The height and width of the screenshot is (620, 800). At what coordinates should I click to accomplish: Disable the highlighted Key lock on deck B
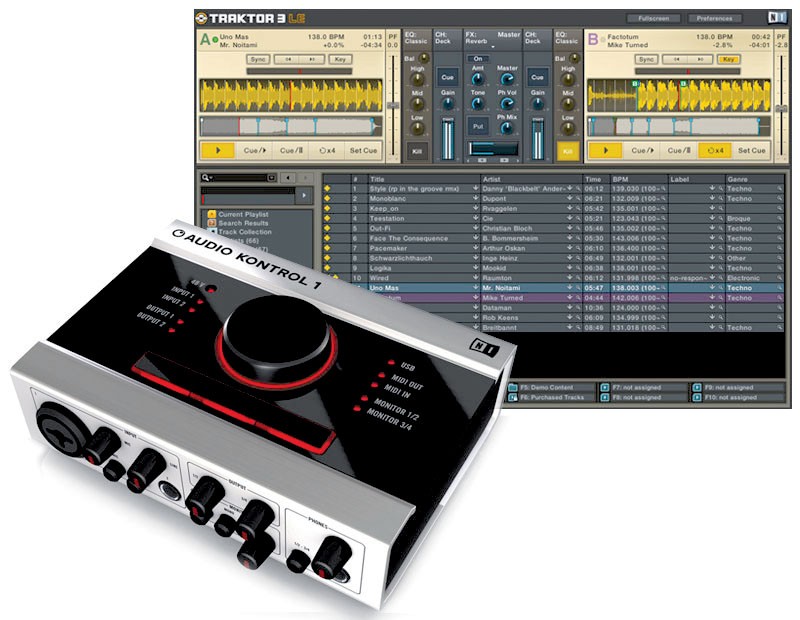pos(728,59)
